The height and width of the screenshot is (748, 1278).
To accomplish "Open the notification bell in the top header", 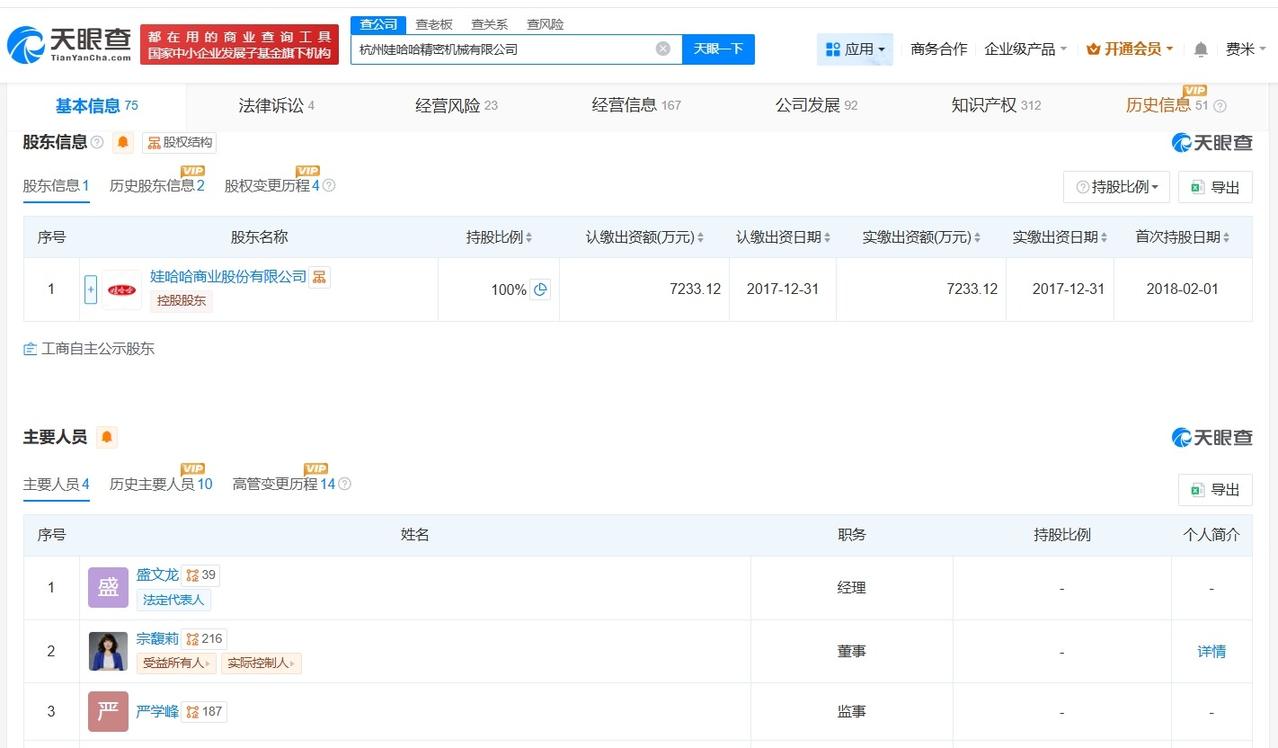I will point(1201,49).
